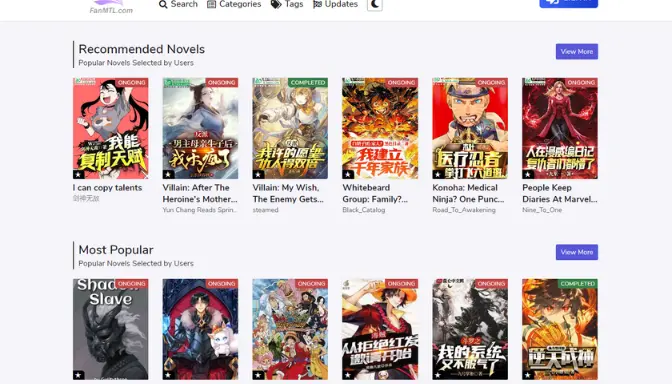Click star icon on Shadow Slave cover
The height and width of the screenshot is (384, 672).
pos(78,375)
